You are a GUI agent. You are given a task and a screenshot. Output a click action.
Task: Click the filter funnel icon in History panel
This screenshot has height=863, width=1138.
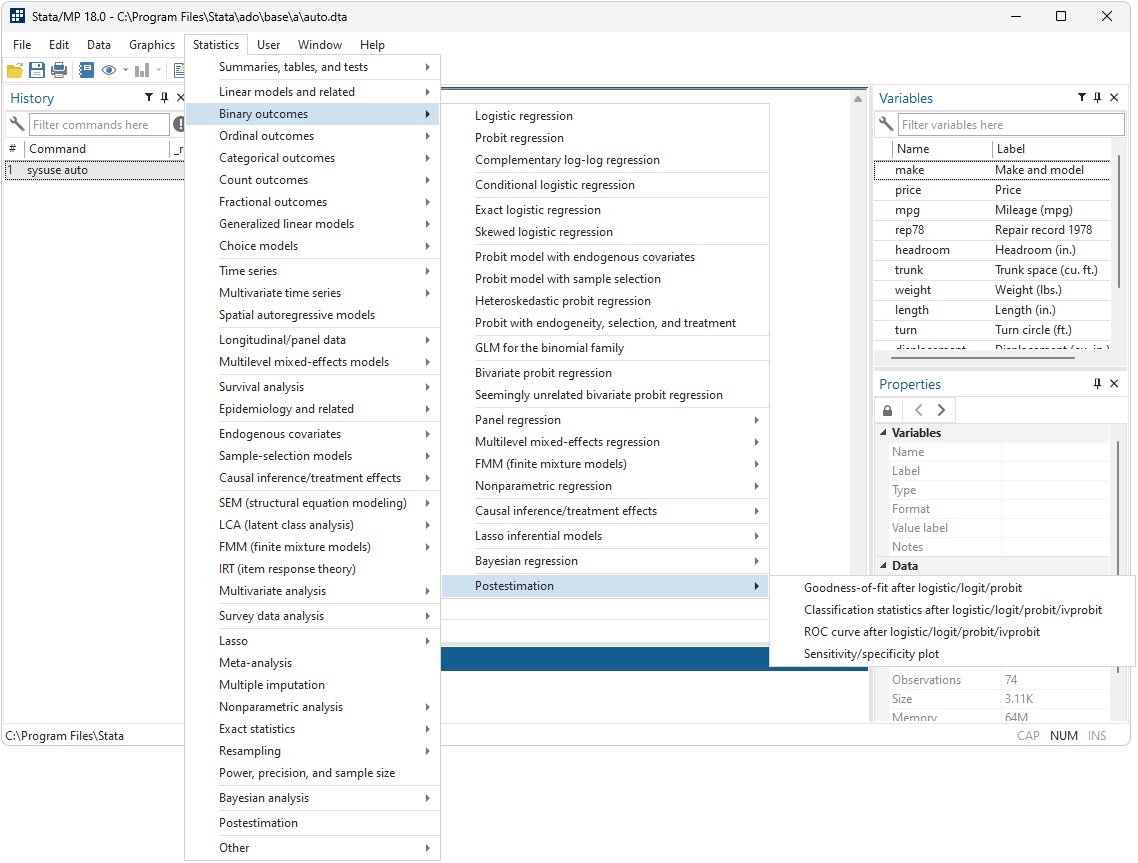point(149,97)
